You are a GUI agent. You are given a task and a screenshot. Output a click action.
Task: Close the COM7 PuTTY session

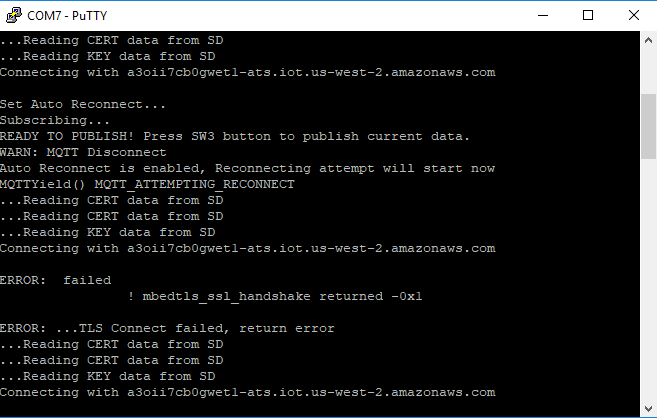[633, 15]
